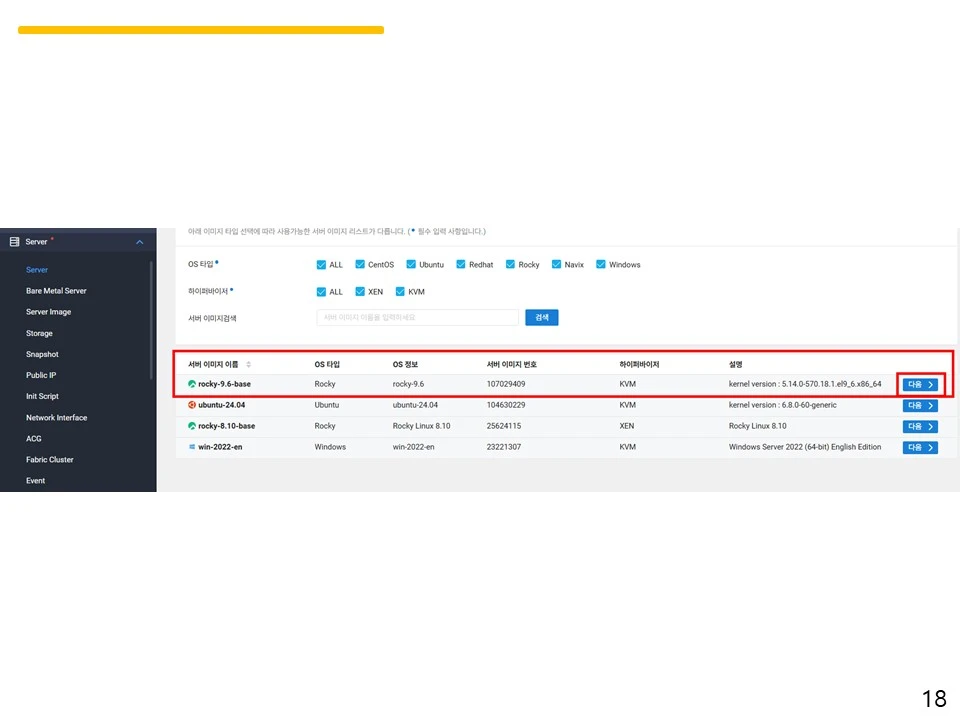Open the Storage menu item
The image size is (960, 720).
pyautogui.click(x=39, y=333)
